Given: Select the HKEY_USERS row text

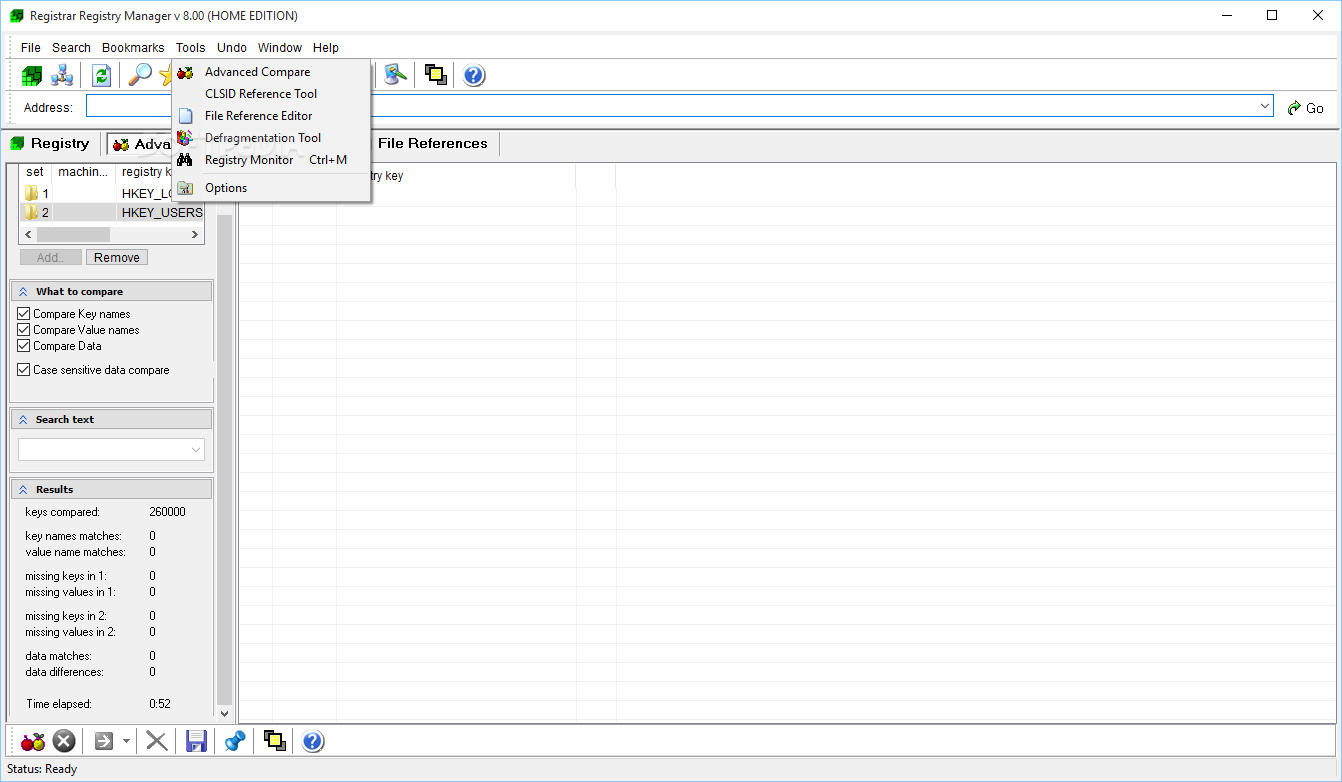Looking at the screenshot, I should [x=162, y=212].
